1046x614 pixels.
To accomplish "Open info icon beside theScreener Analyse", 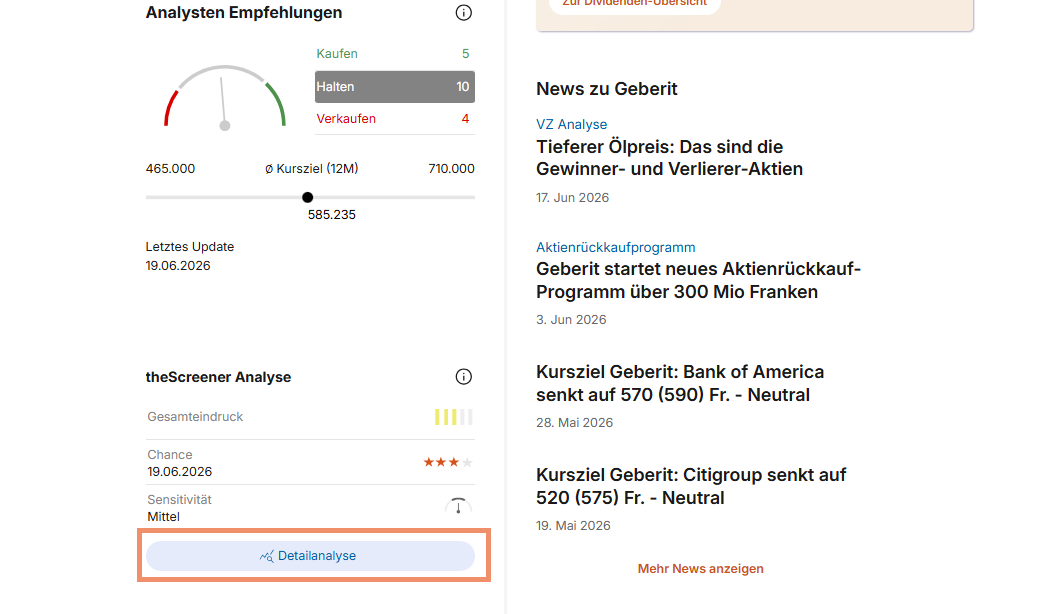I will [x=464, y=377].
